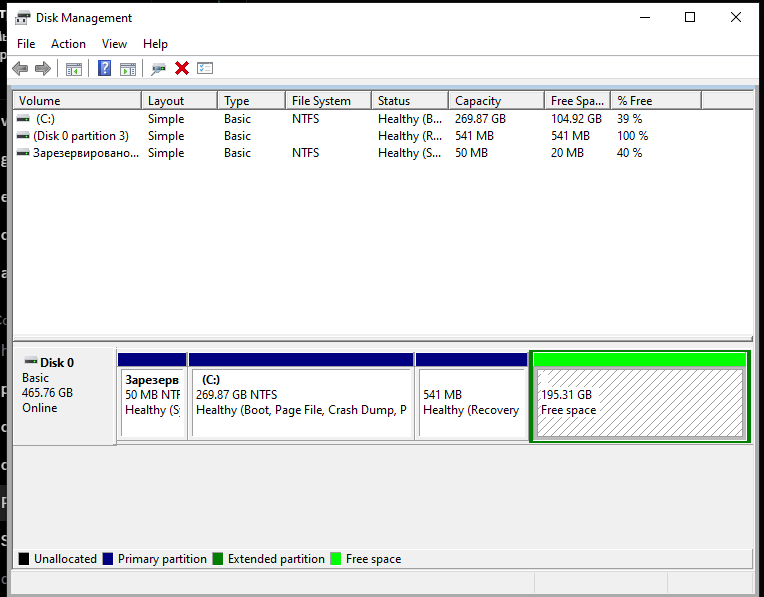
Task: Click the drive icon beside (C:) volume
Action: coord(23,118)
